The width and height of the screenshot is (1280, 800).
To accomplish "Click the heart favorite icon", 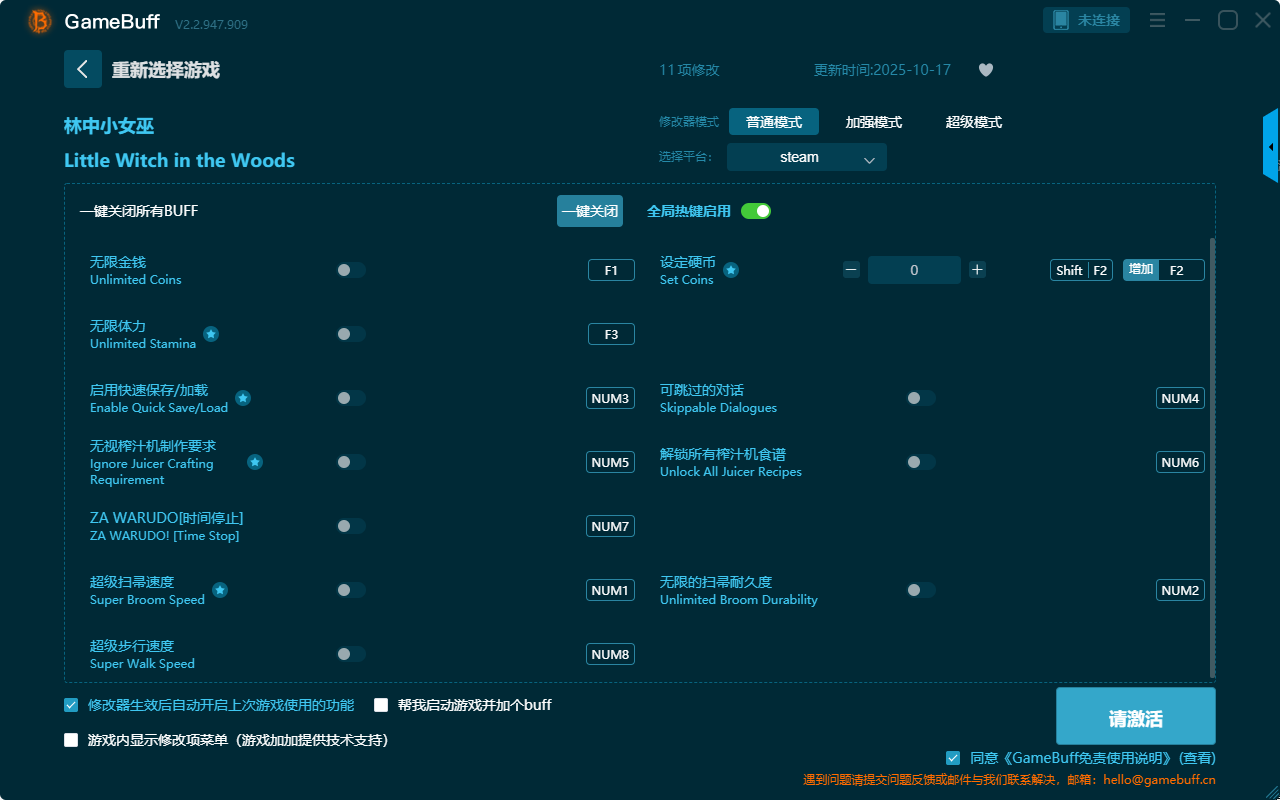I will 985,70.
